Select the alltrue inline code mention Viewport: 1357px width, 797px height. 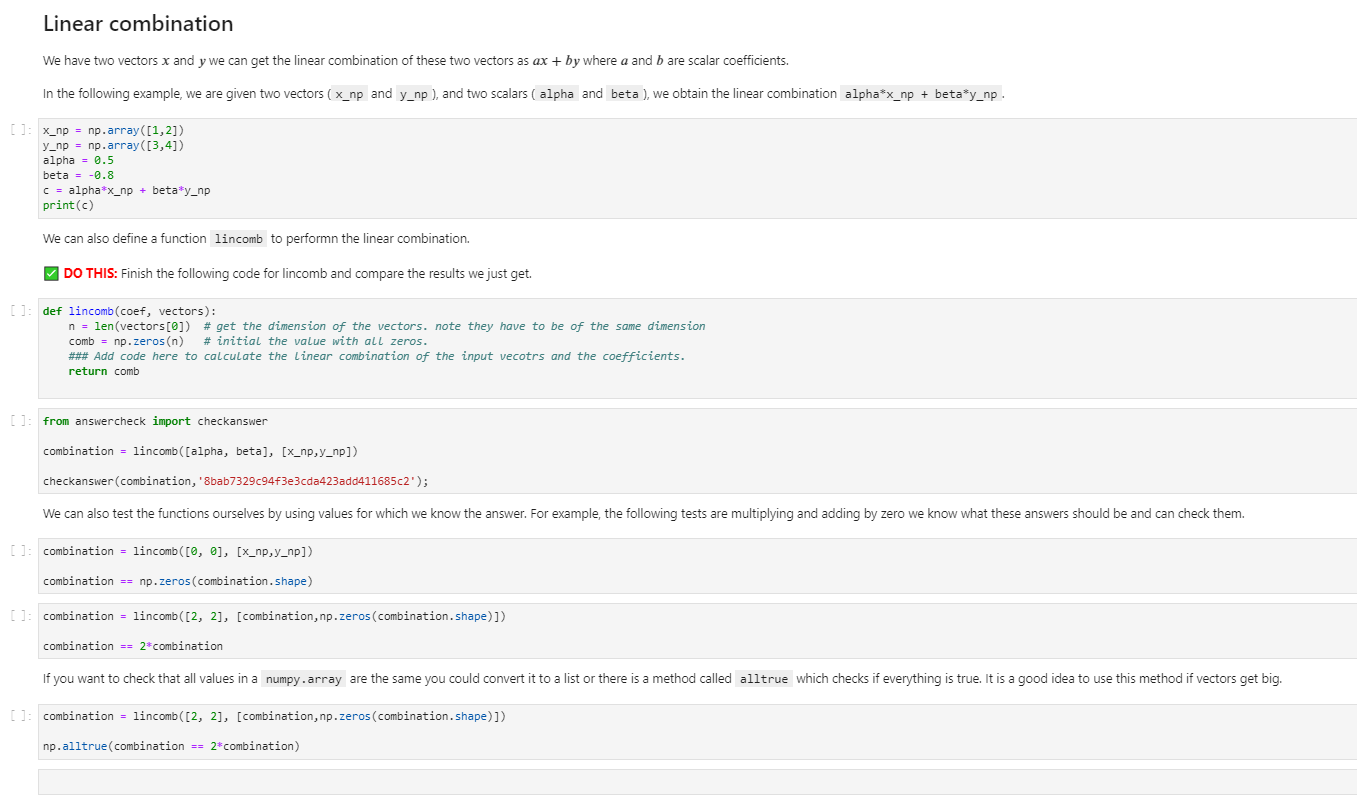point(763,678)
